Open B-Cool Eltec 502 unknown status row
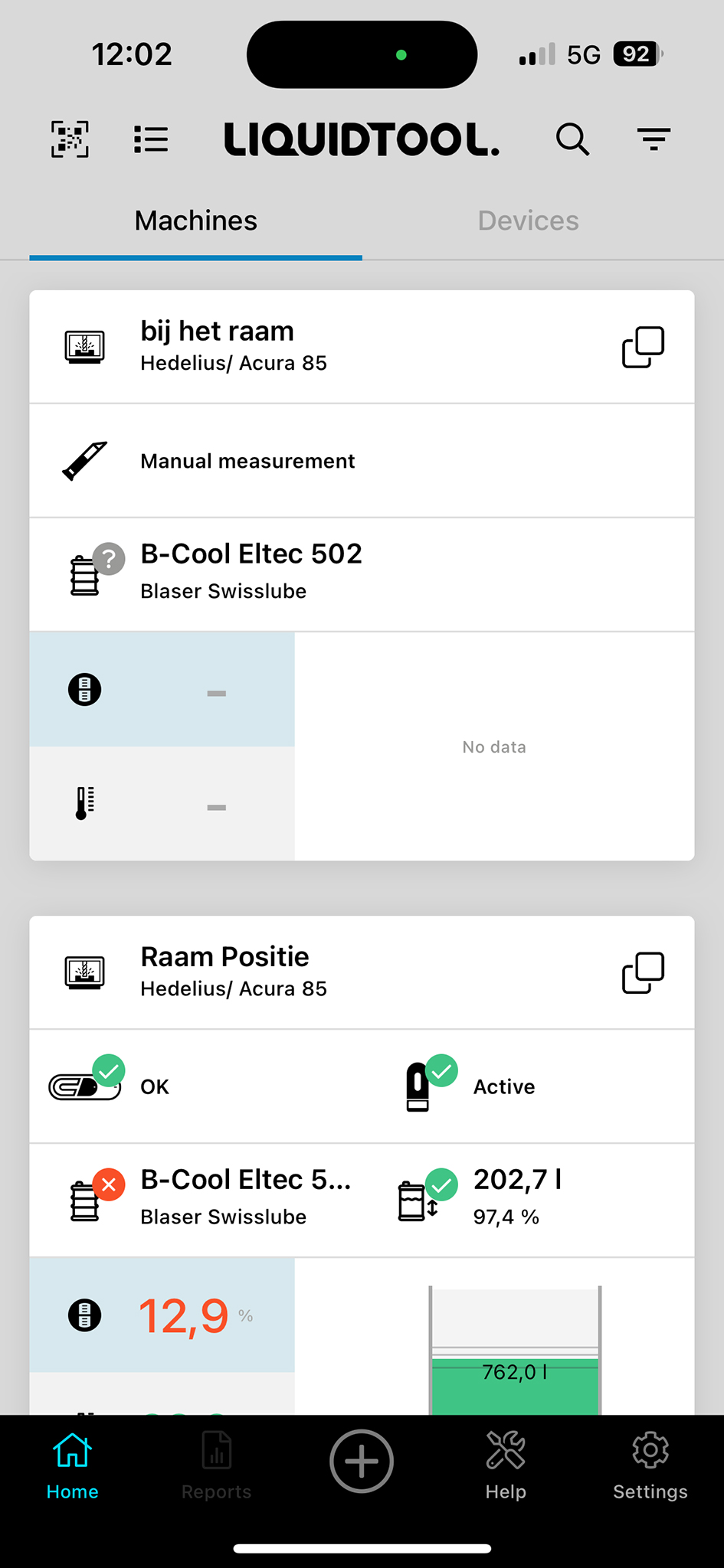This screenshot has height=1568, width=724. click(x=362, y=575)
